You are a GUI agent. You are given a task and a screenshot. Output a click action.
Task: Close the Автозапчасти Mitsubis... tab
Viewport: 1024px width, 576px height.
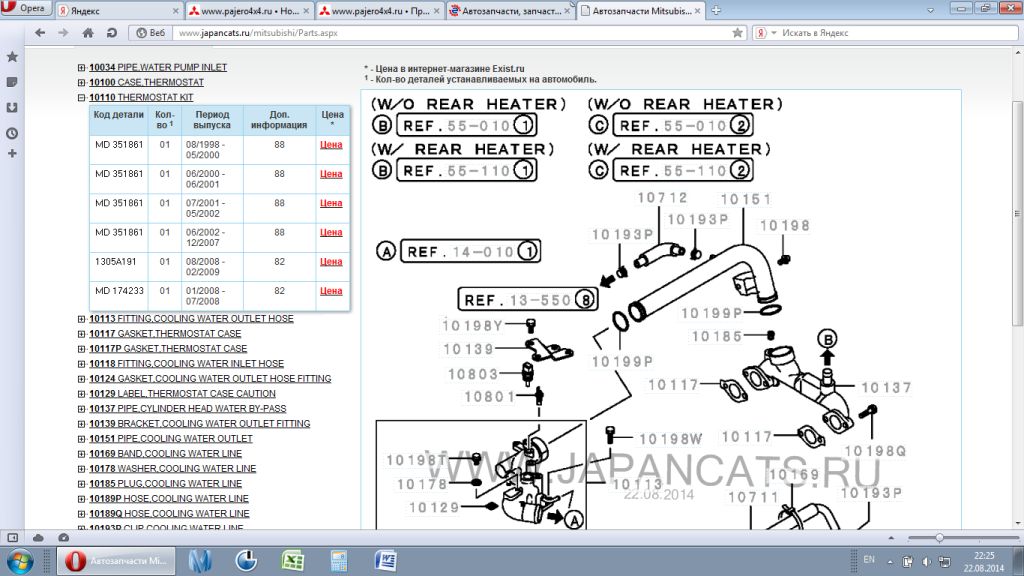697,11
